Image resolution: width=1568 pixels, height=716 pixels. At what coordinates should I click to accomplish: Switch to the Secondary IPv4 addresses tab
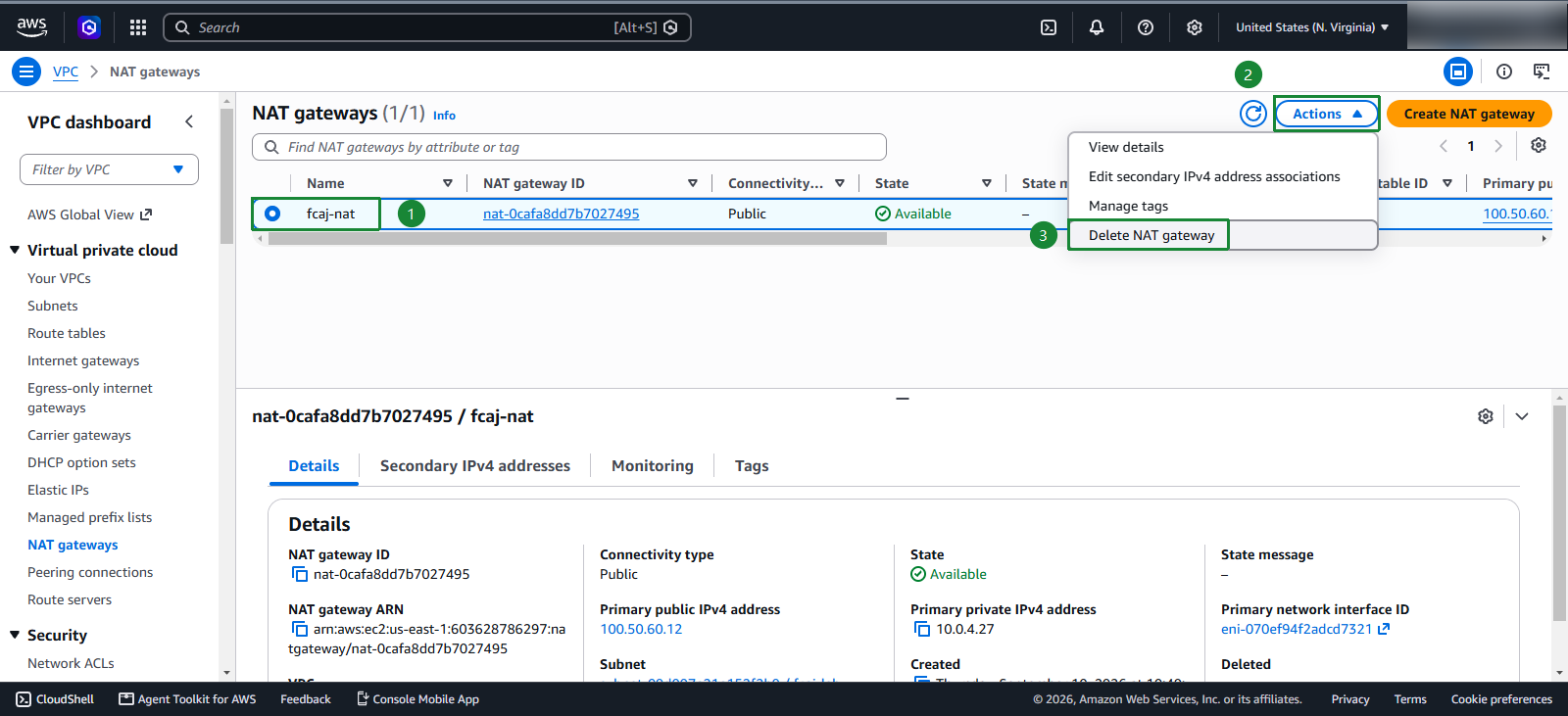pos(475,466)
